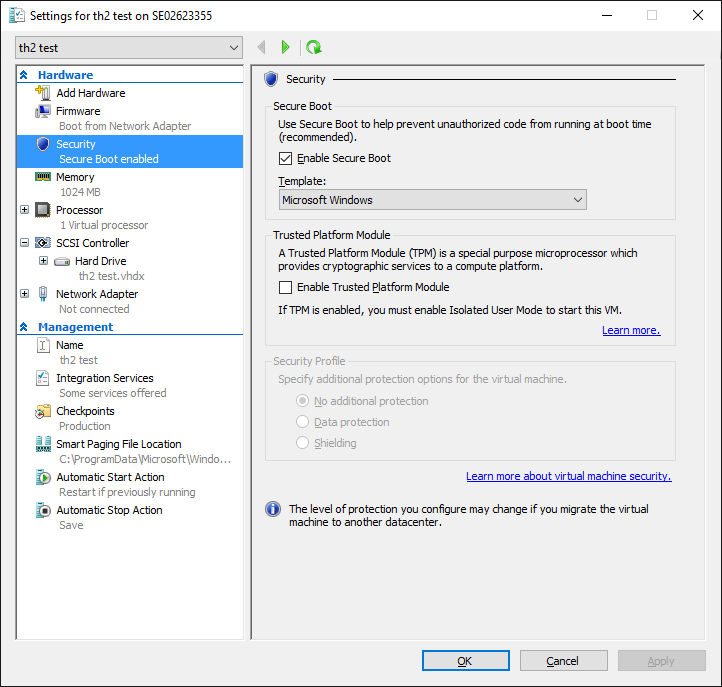The height and width of the screenshot is (687, 722).
Task: Collapse the SCSI Controller tree node
Action: pyautogui.click(x=25, y=243)
